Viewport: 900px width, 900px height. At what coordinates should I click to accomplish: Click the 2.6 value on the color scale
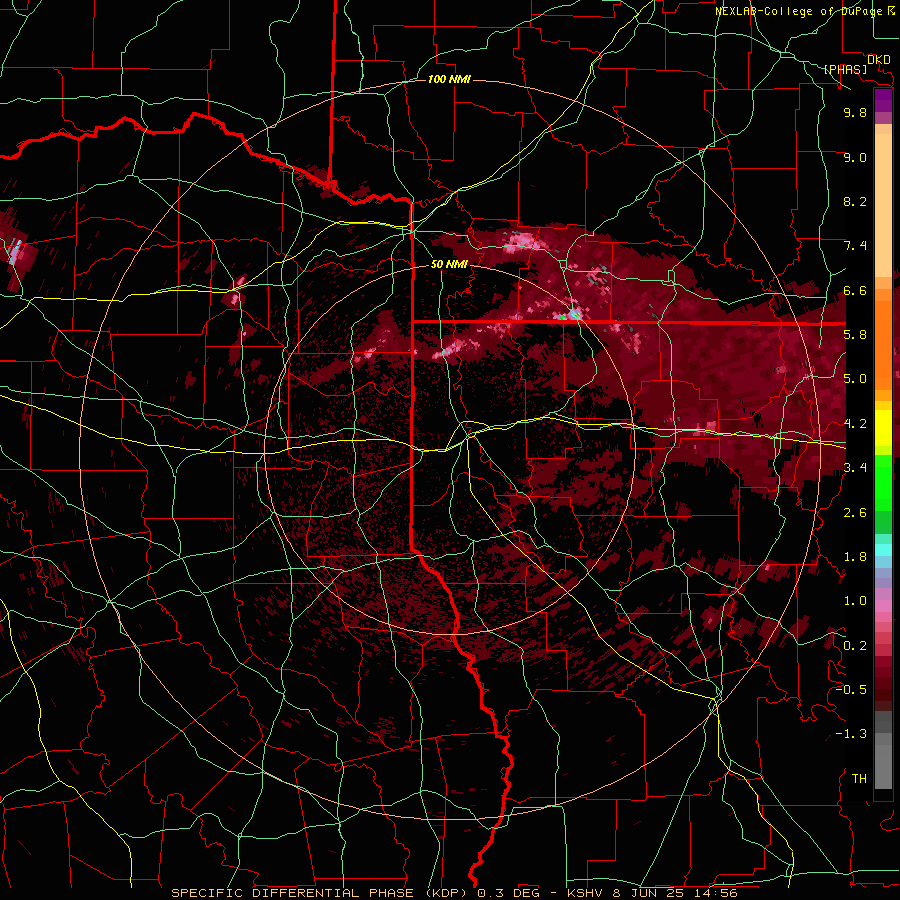[855, 513]
